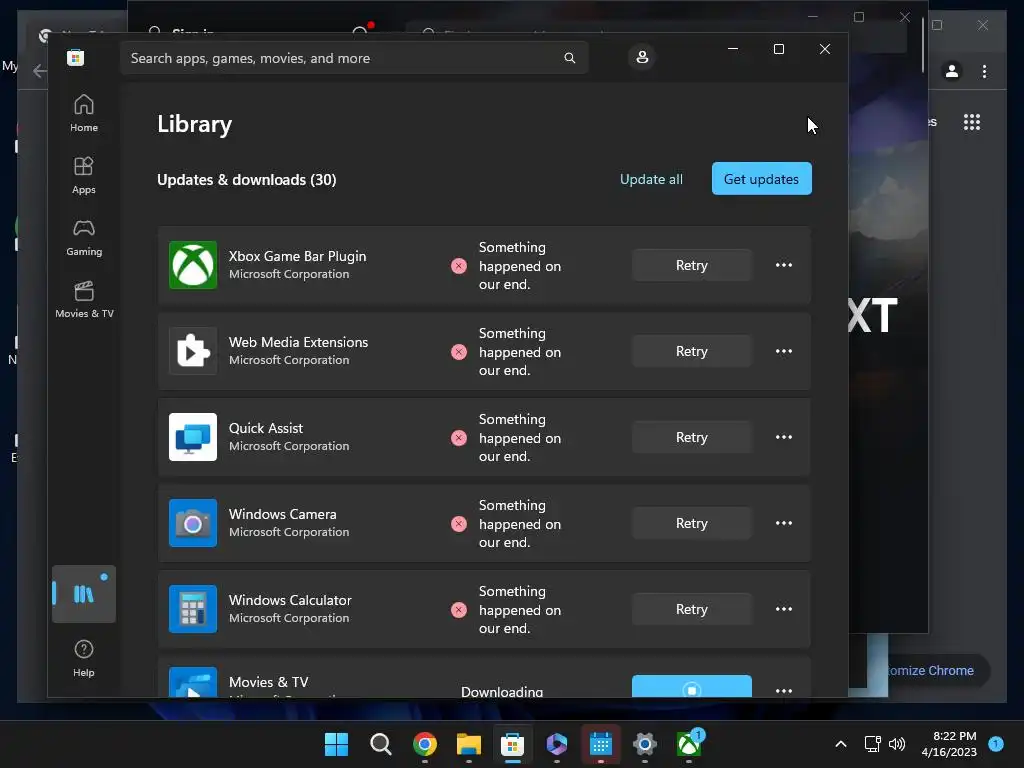The height and width of the screenshot is (768, 1024).
Task: Open more options for Movies & TV
Action: tap(784, 690)
